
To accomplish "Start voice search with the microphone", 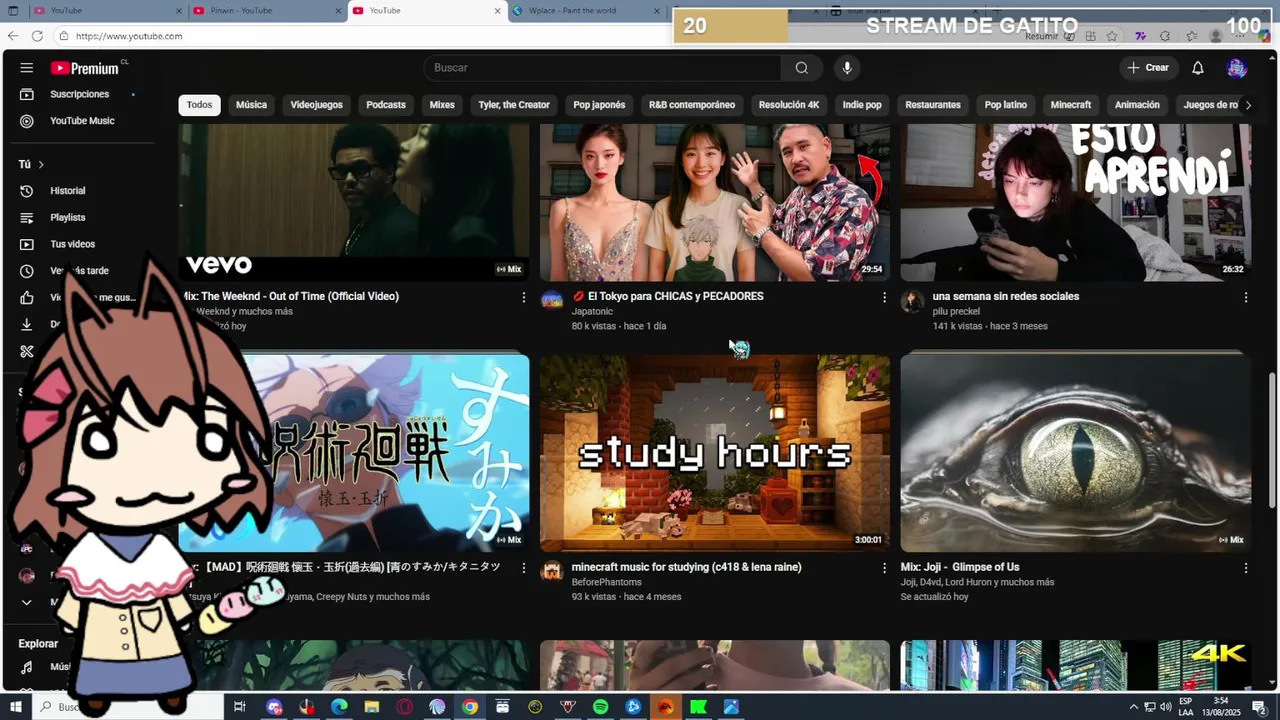I will point(847,68).
